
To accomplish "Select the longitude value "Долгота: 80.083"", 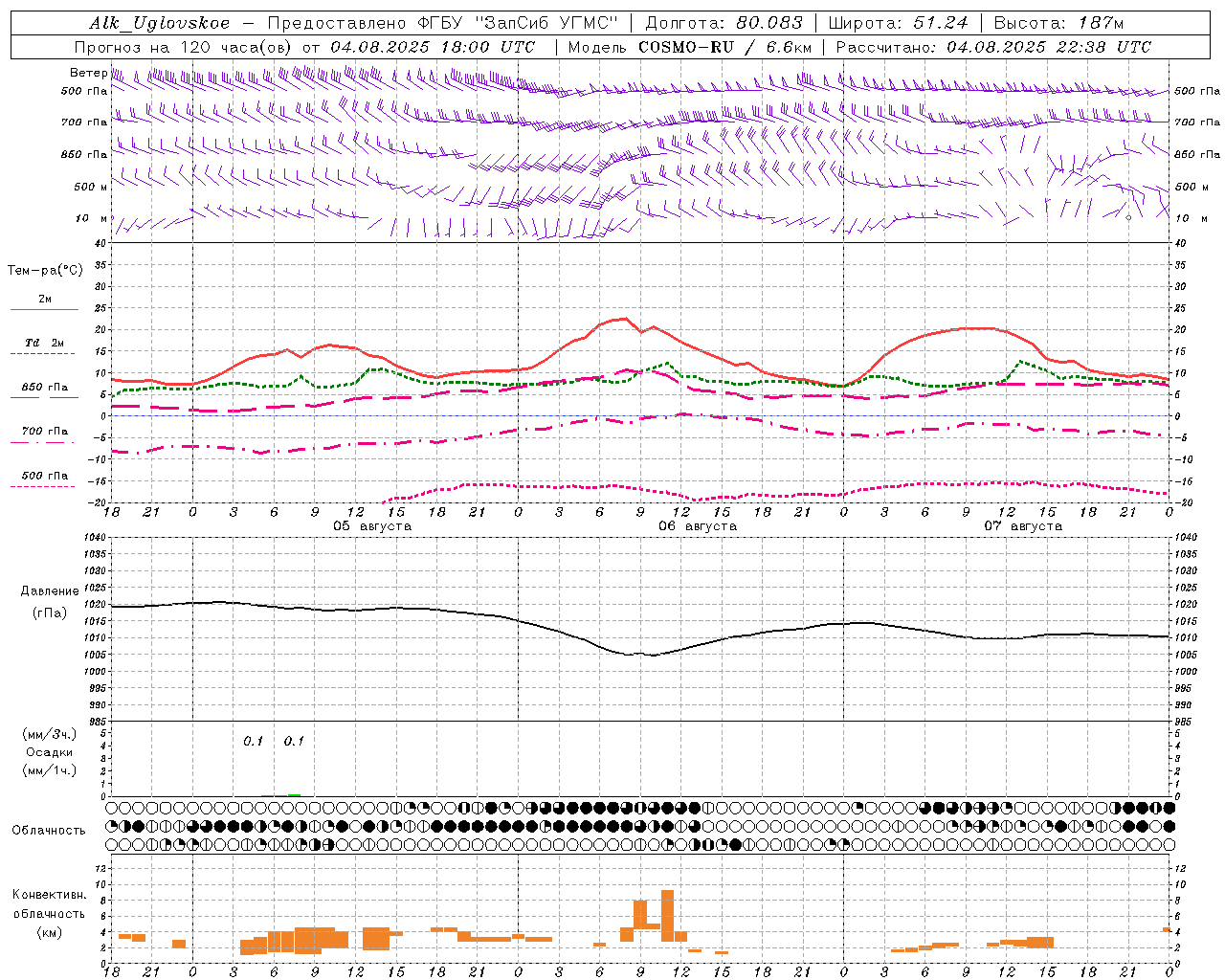I will 724,23.
